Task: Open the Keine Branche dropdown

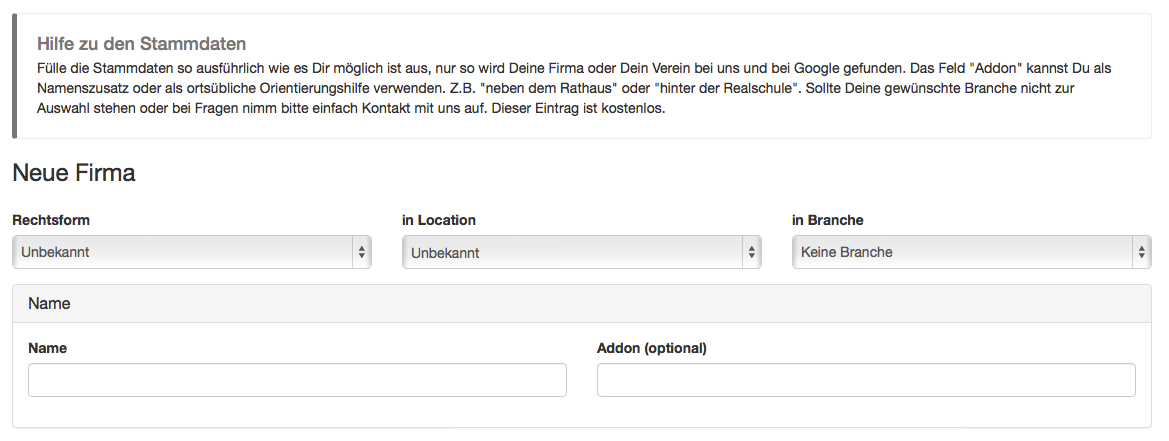Action: (971, 252)
